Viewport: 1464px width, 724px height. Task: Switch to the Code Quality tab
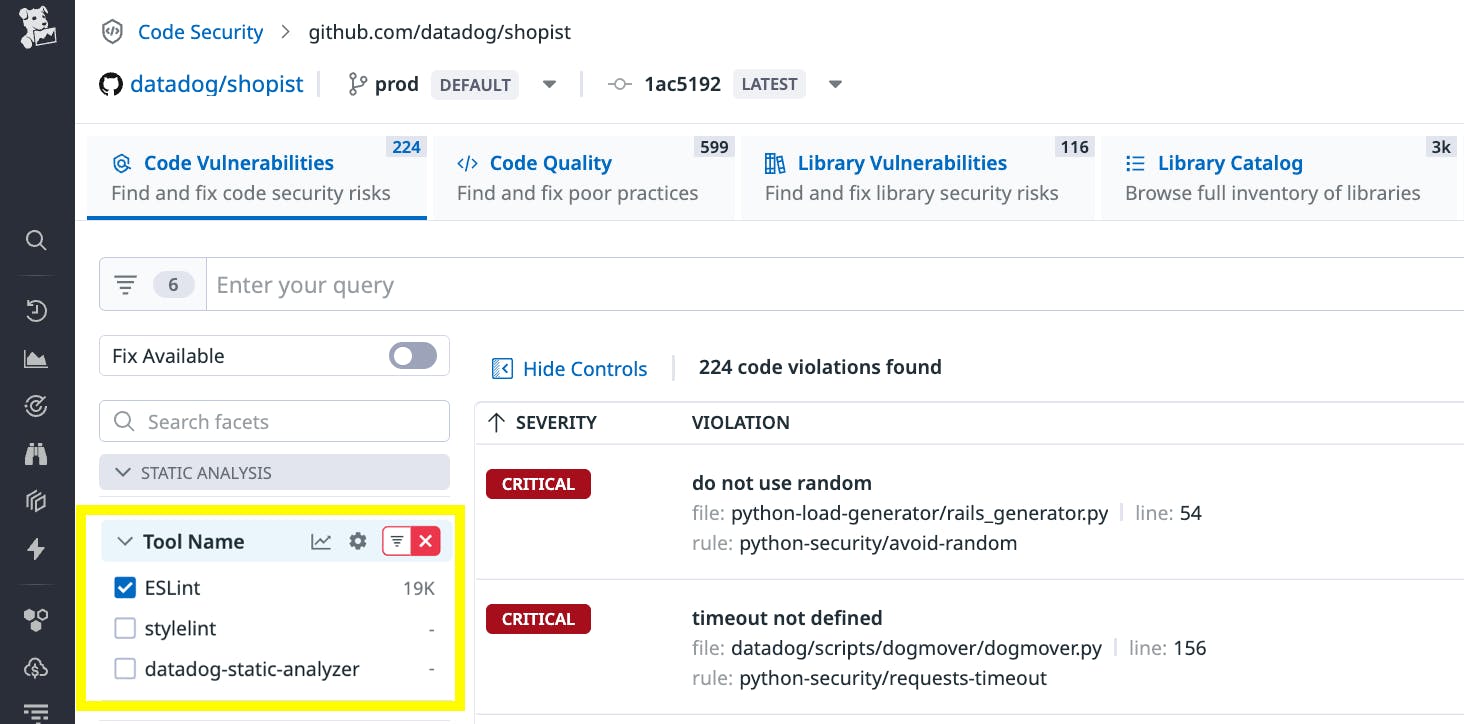[550, 163]
